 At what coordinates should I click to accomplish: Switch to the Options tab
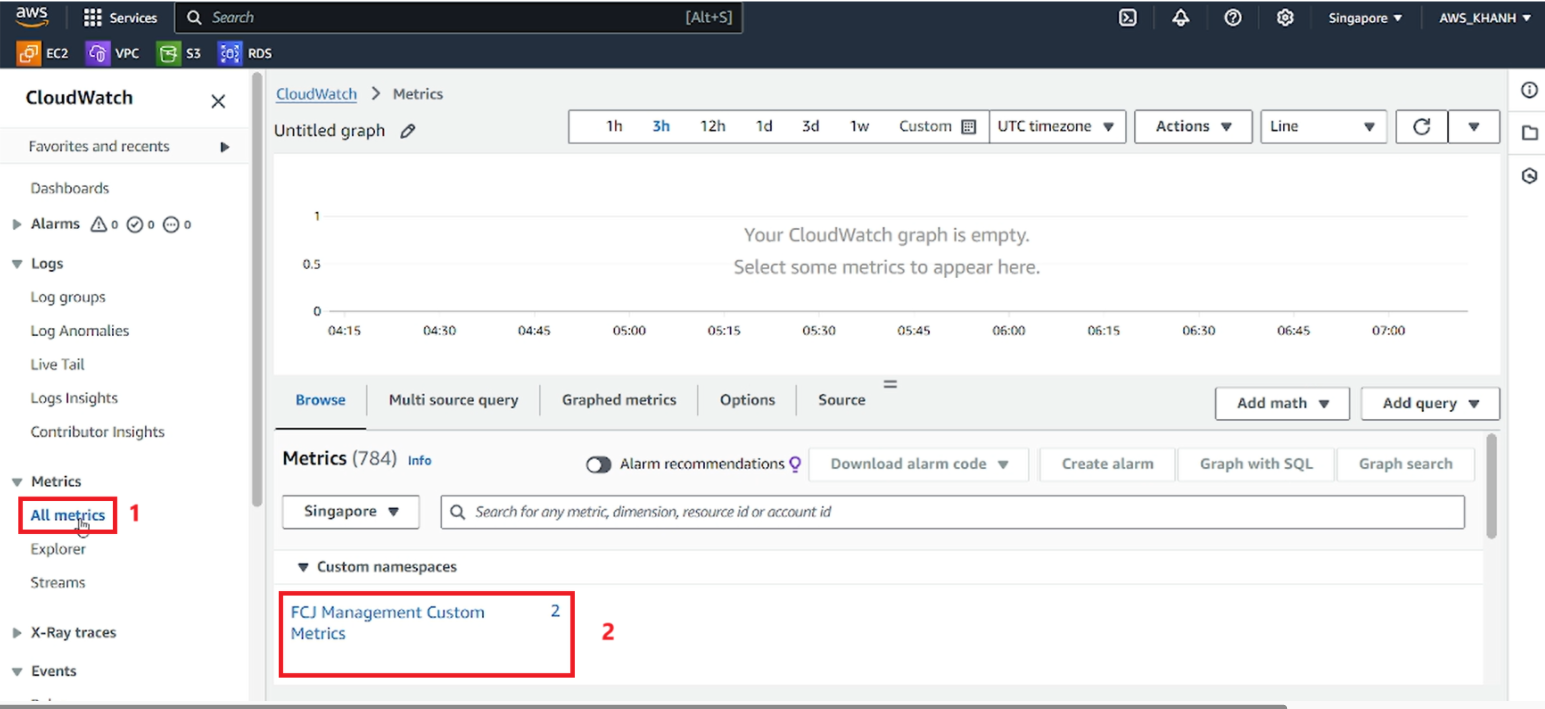pyautogui.click(x=747, y=400)
